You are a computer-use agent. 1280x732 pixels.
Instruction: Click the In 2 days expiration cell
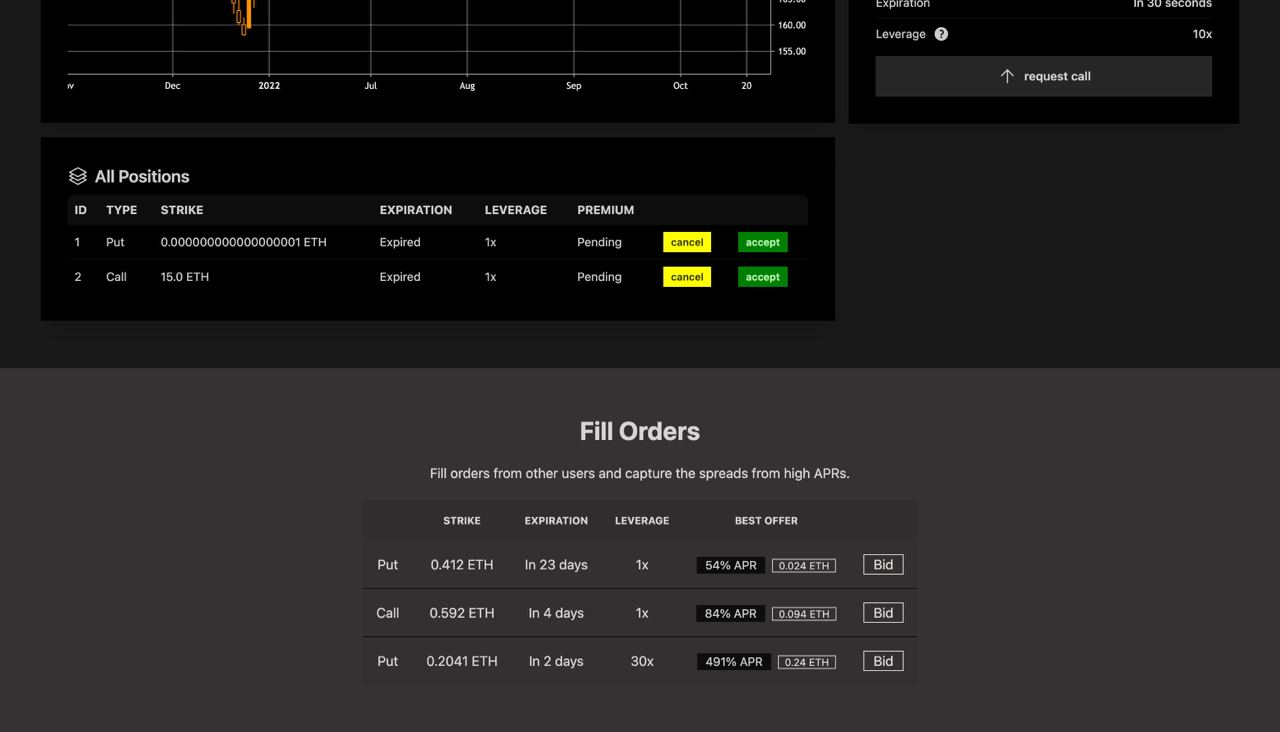pos(556,661)
